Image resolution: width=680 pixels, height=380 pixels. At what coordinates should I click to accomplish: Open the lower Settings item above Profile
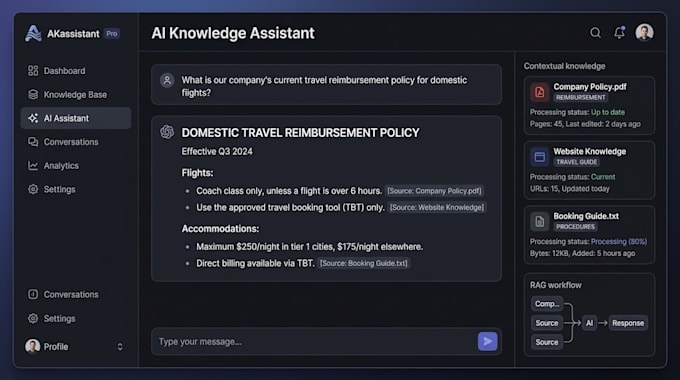75,318
